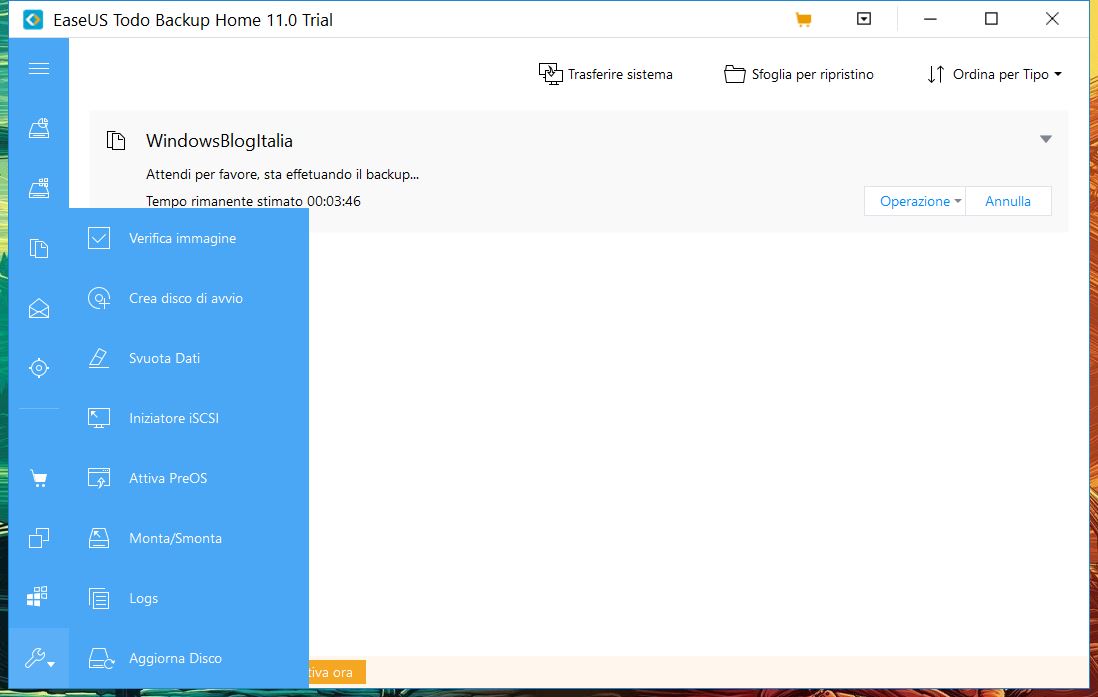Click the Iniziatore iSCSI monitor icon
The width and height of the screenshot is (1098, 697).
99,418
